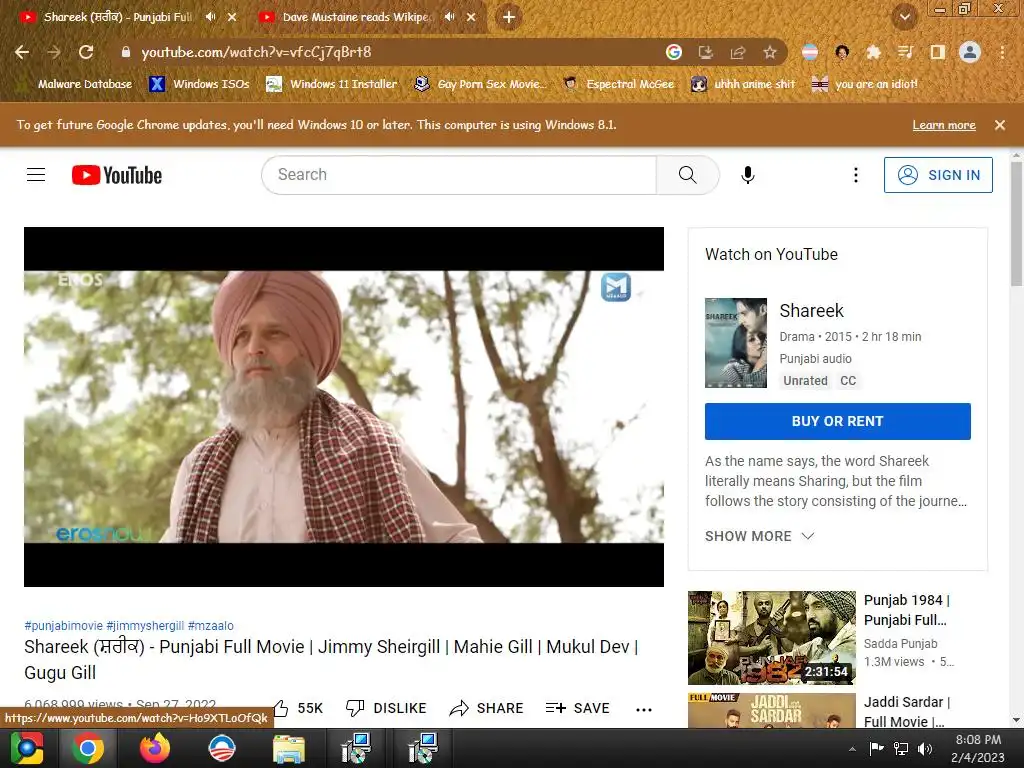Close the Dave Mustaine tab

471,17
